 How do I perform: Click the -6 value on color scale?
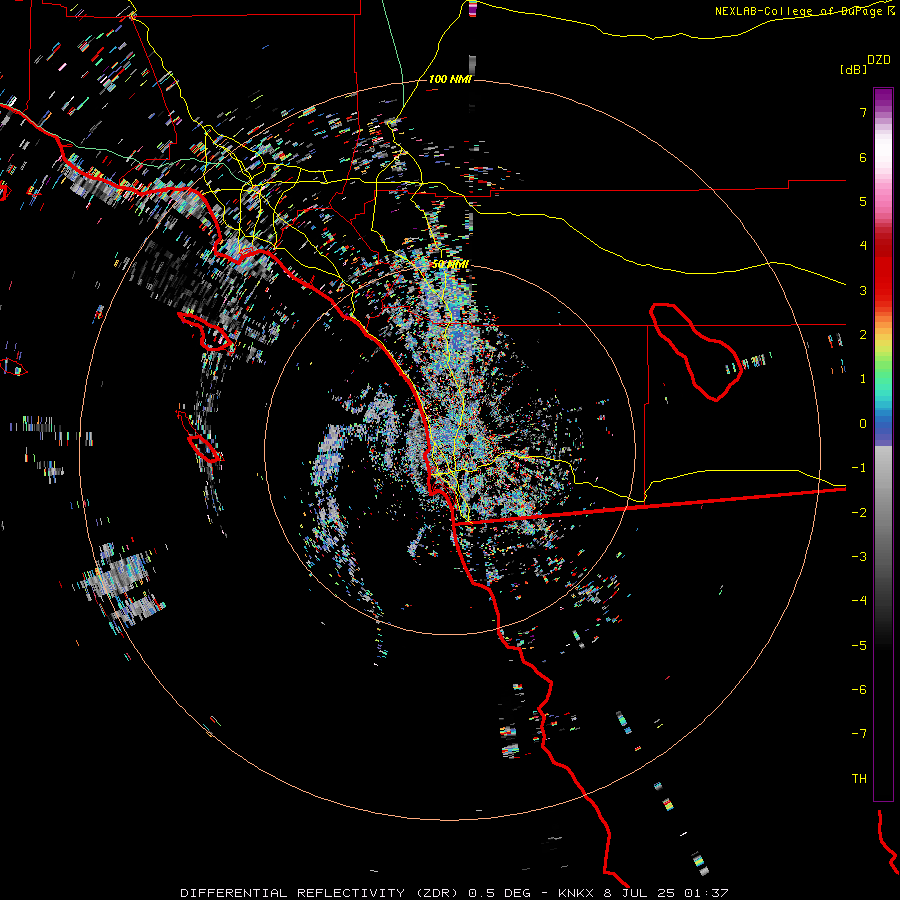pyautogui.click(x=859, y=690)
